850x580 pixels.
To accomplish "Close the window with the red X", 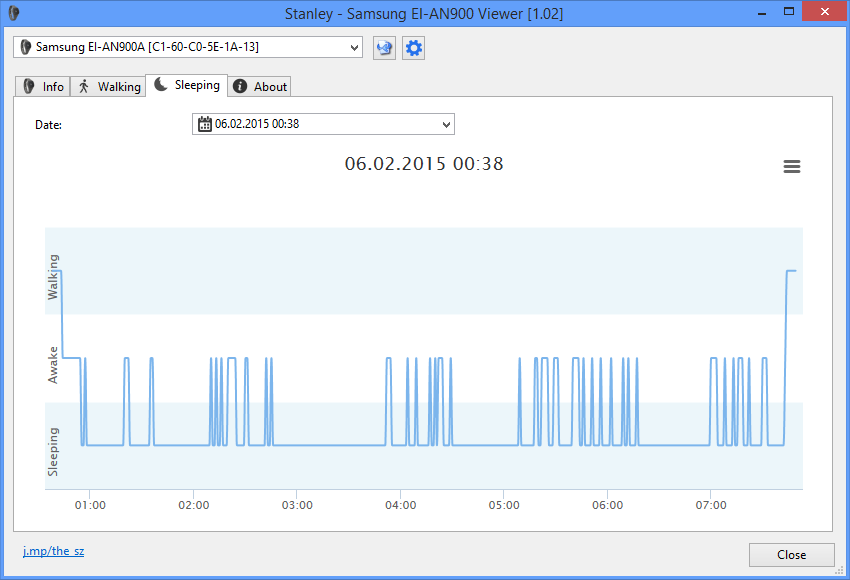I will click(x=825, y=11).
